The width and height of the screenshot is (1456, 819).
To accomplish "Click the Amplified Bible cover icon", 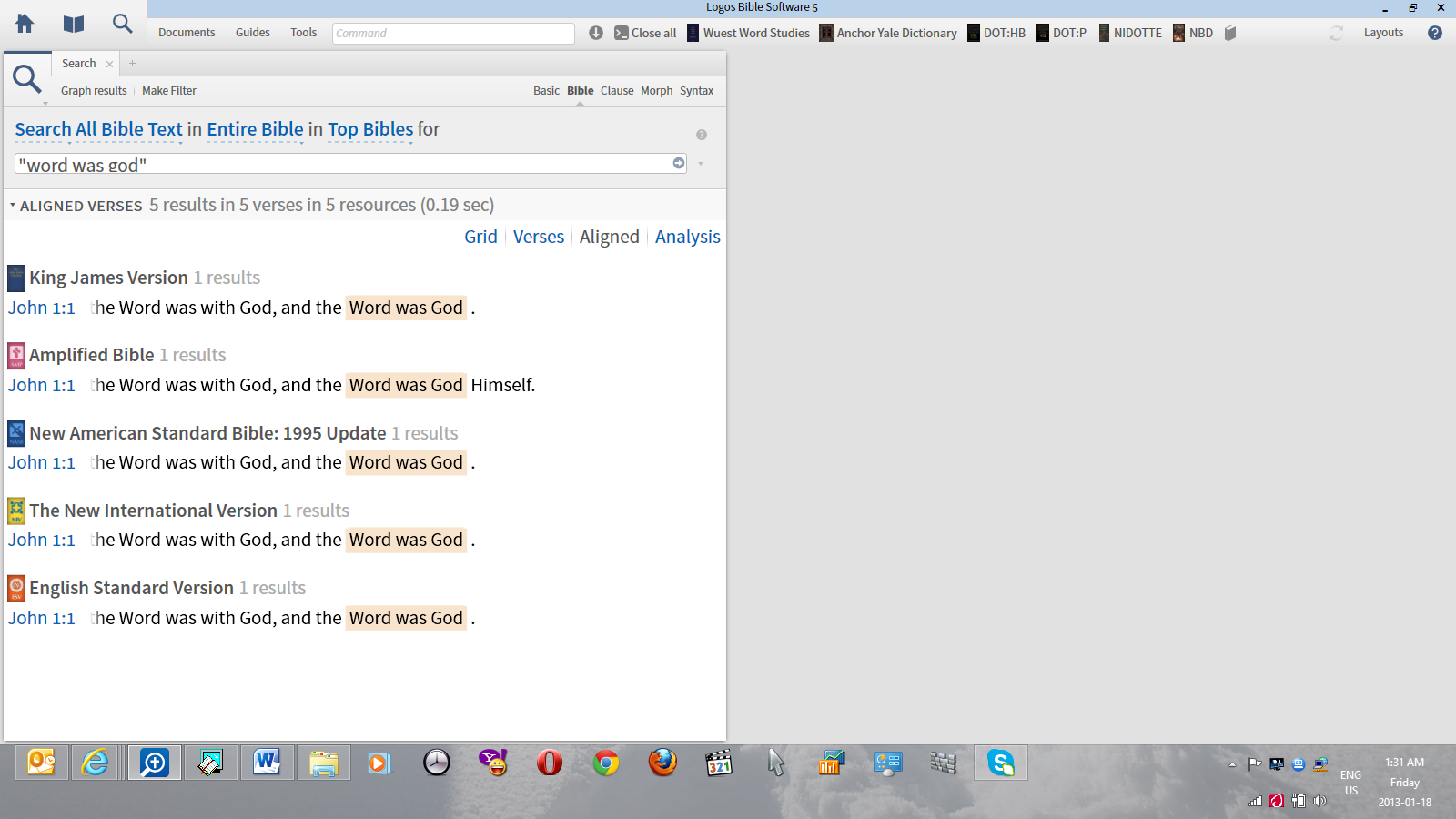I will 16,355.
